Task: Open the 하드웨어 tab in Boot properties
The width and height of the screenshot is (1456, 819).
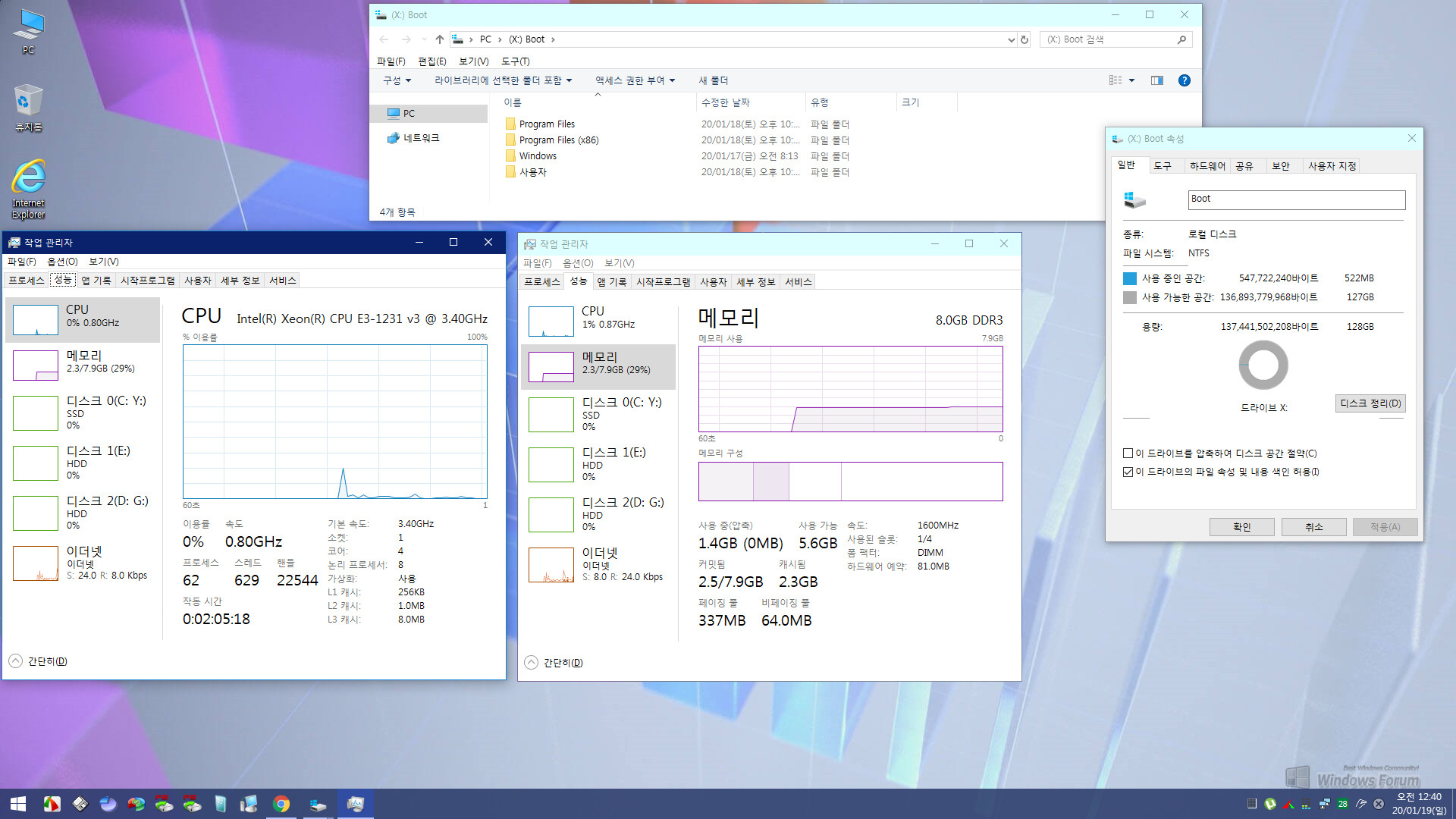Action: tap(1207, 166)
